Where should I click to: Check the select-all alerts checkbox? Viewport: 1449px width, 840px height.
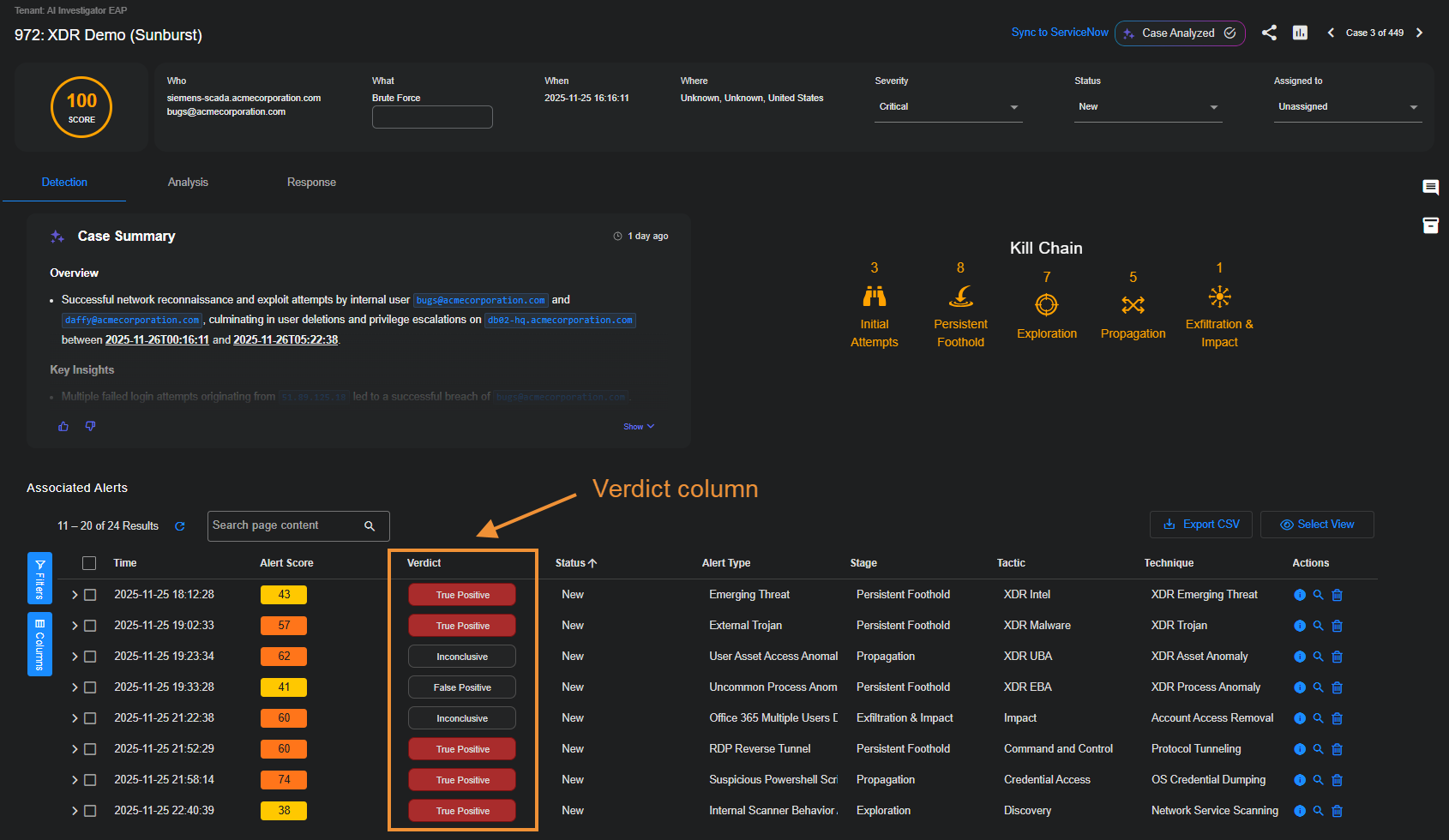click(89, 563)
